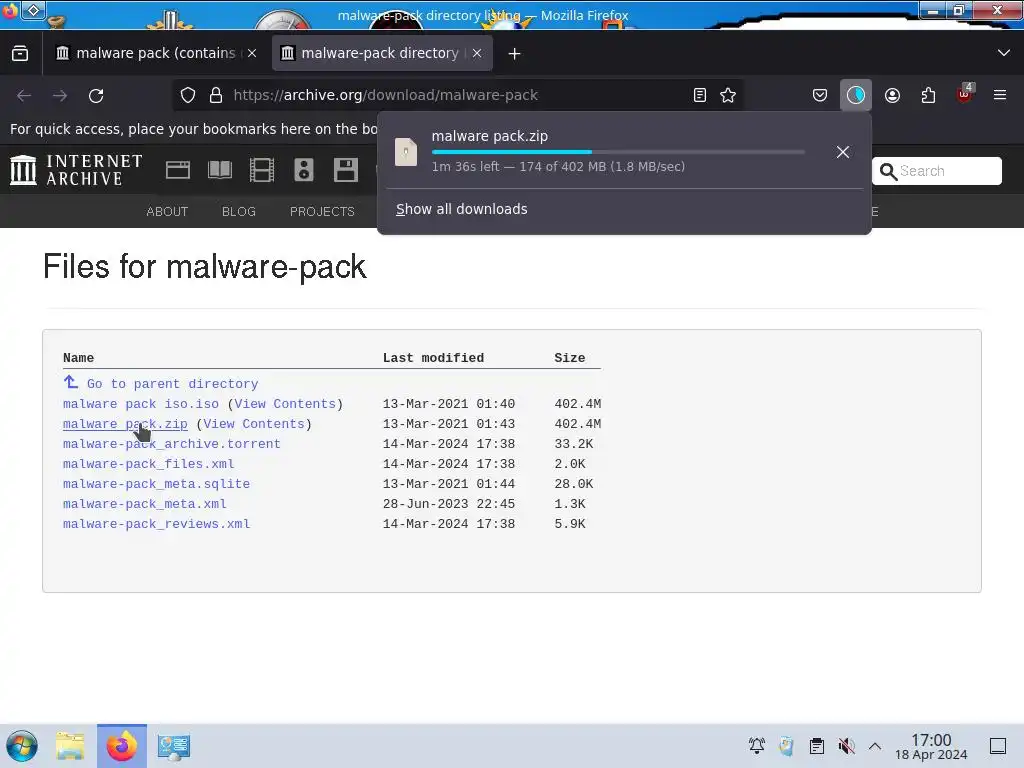Open file manager from taskbar
Image resolution: width=1024 pixels, height=768 pixels.
pos(70,746)
